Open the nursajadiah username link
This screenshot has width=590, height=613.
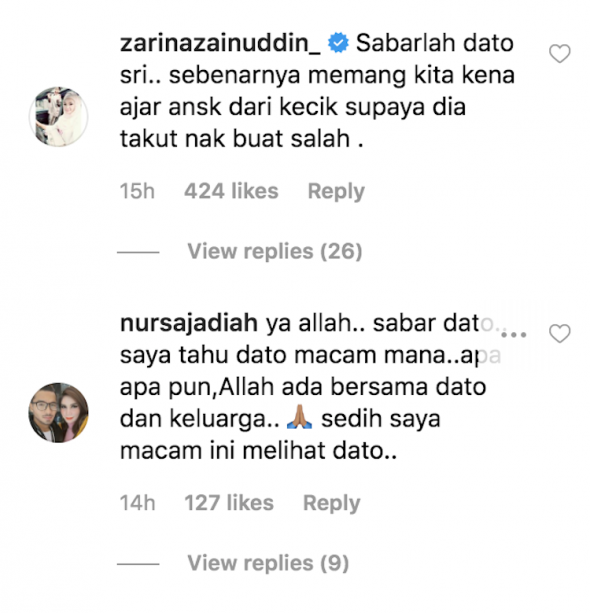click(189, 323)
